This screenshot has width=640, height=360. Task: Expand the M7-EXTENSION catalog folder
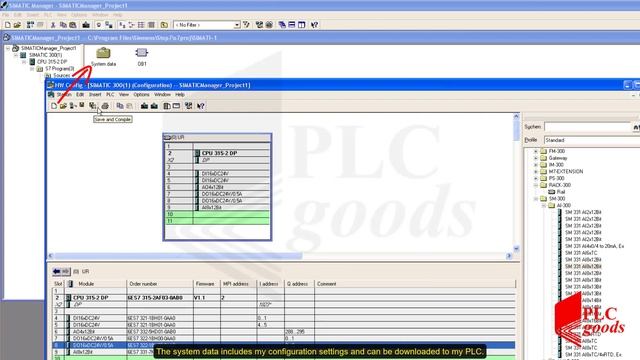pos(536,172)
